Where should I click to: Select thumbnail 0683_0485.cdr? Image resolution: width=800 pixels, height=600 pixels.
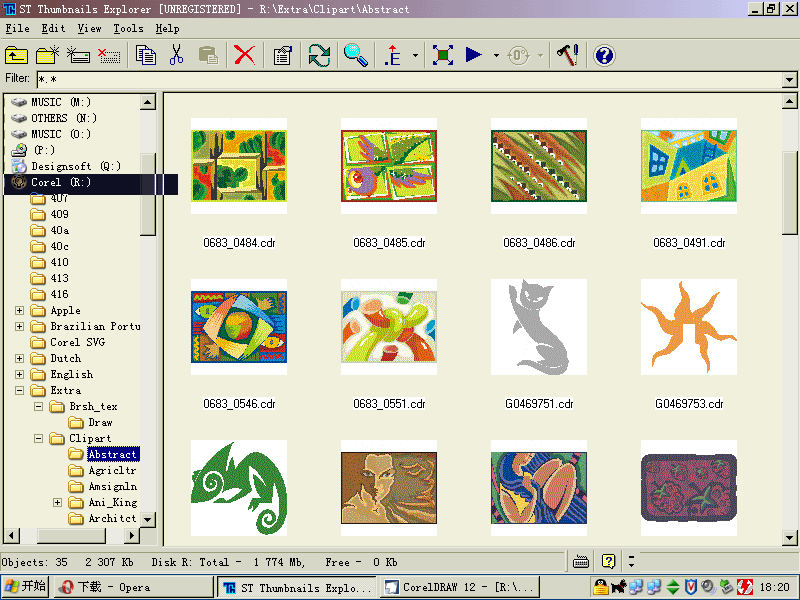pos(389,166)
